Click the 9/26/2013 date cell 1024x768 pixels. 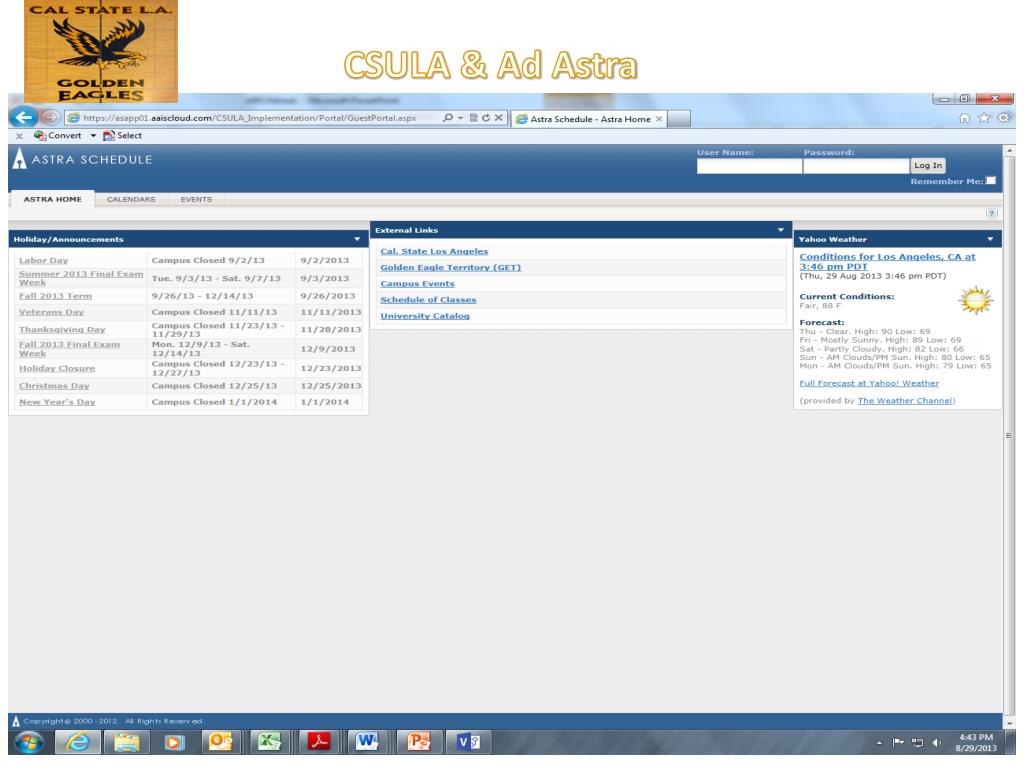point(328,296)
